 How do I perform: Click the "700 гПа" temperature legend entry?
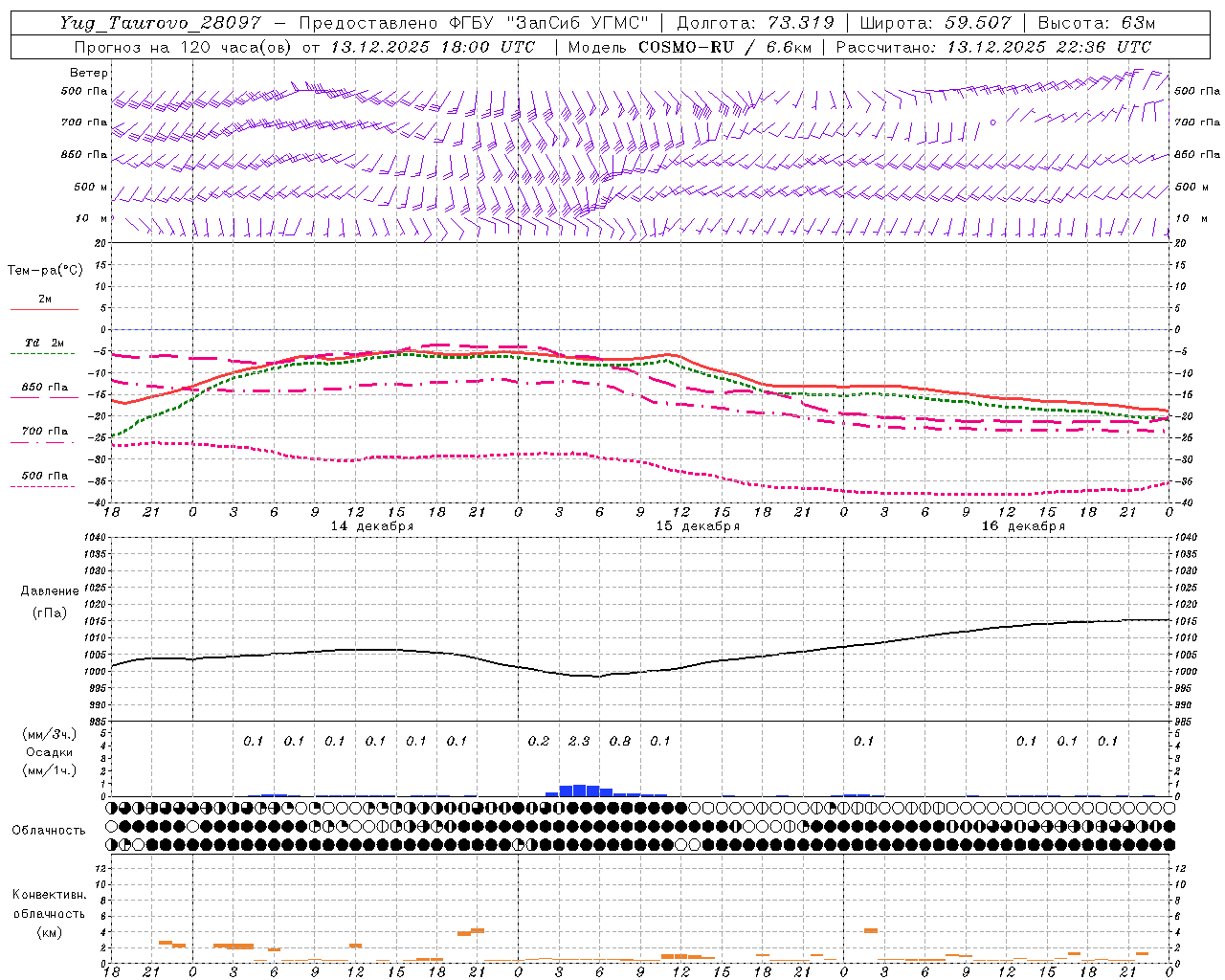(x=45, y=432)
